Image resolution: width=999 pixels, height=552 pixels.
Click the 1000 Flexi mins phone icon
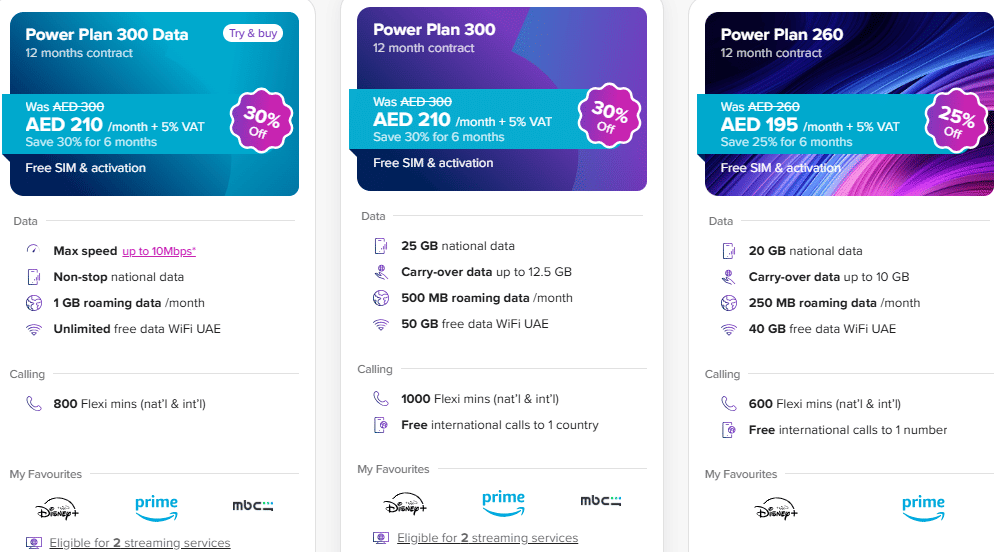coord(380,398)
